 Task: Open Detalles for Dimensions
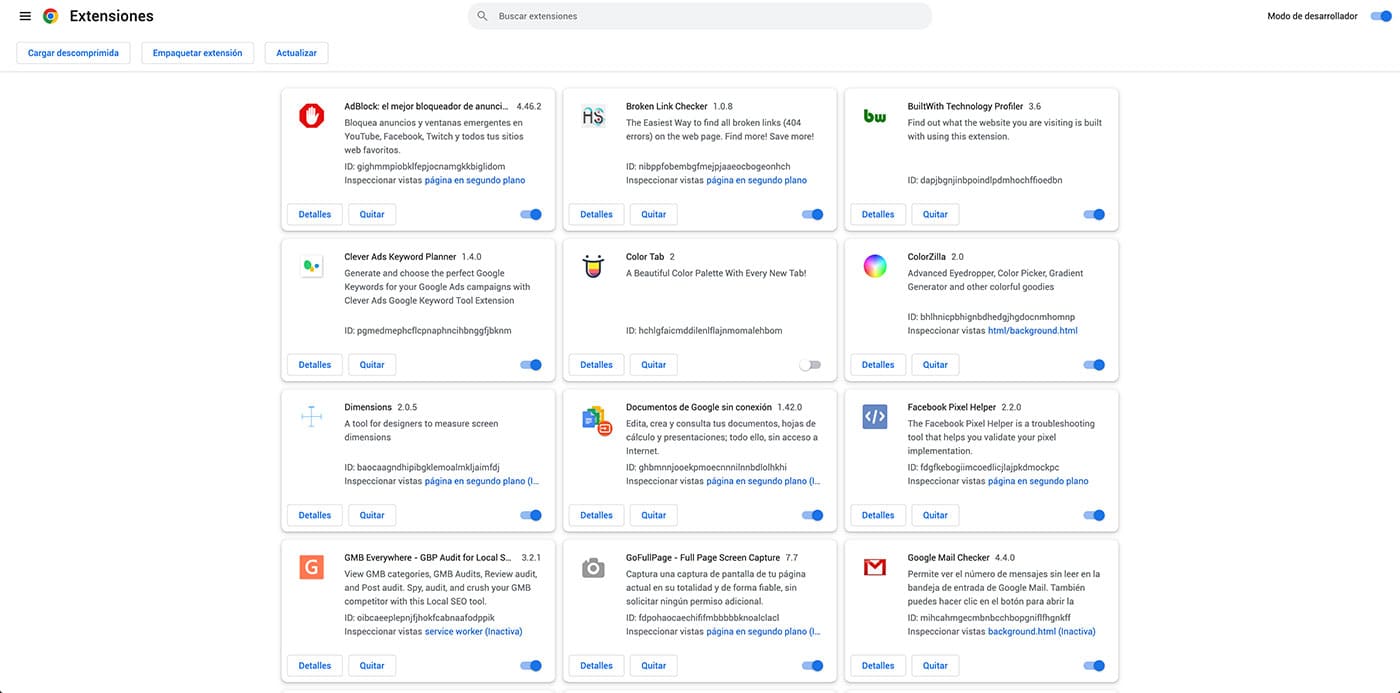[x=315, y=515]
